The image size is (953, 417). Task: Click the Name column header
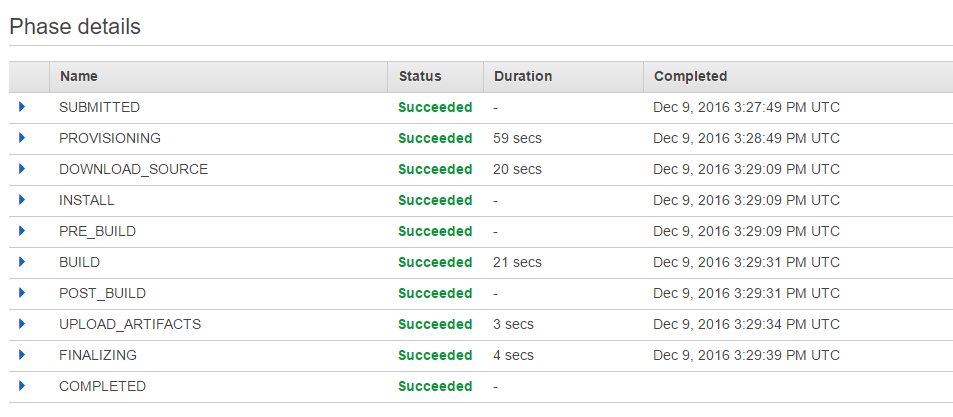point(79,77)
